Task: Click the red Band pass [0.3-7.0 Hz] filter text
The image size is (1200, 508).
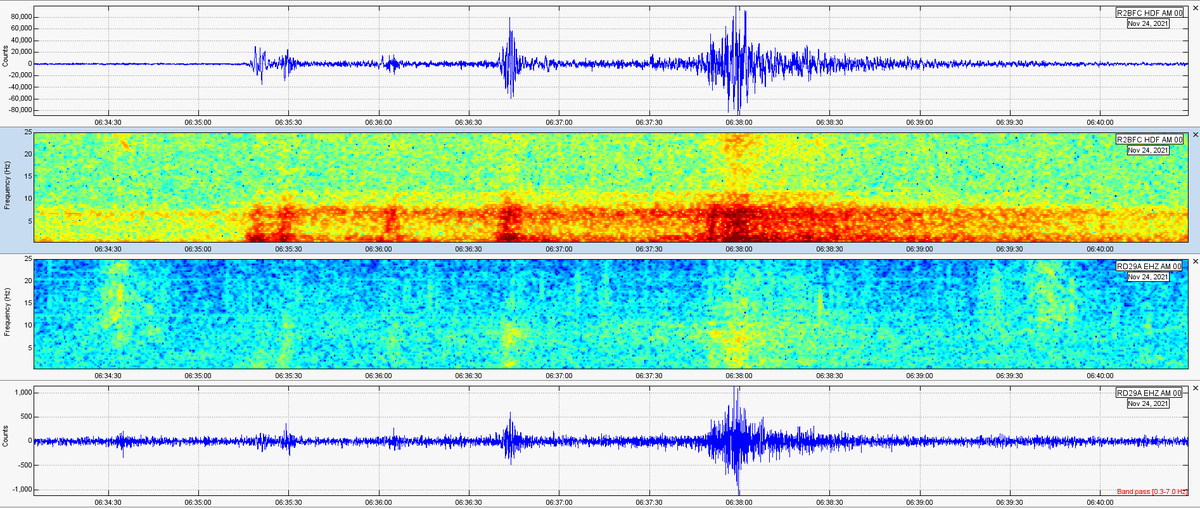Action: (x=1150, y=491)
